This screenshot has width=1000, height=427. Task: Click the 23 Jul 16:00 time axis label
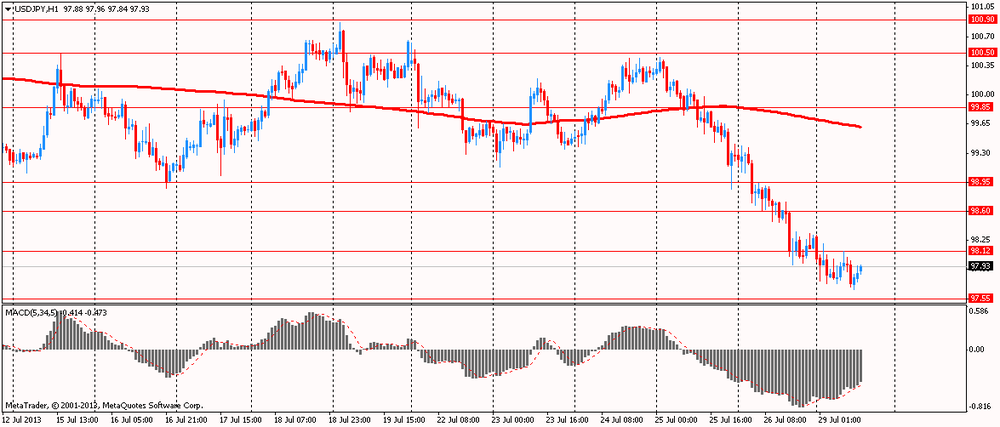pyautogui.click(x=569, y=421)
